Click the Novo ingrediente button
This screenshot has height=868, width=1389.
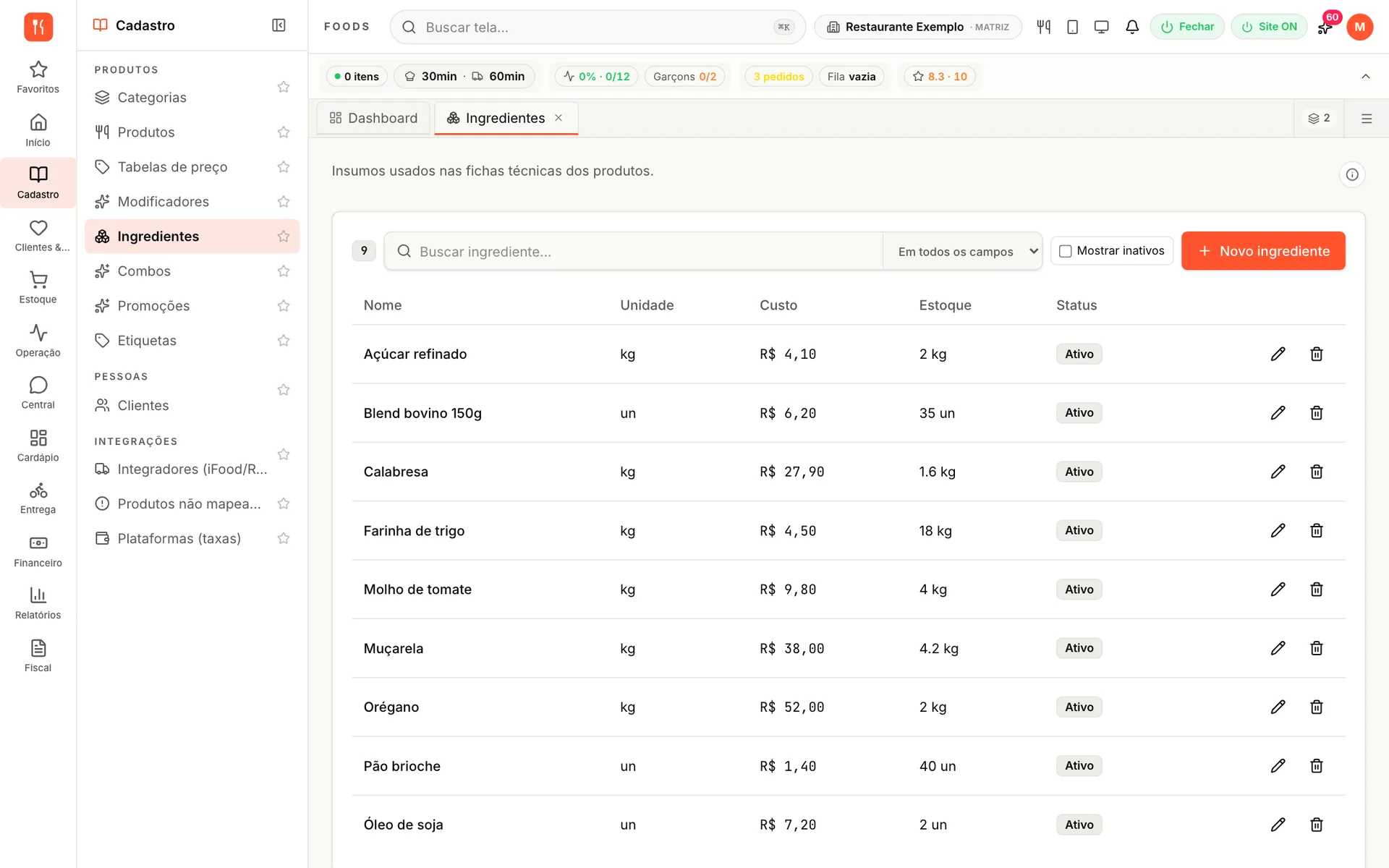[1263, 251]
